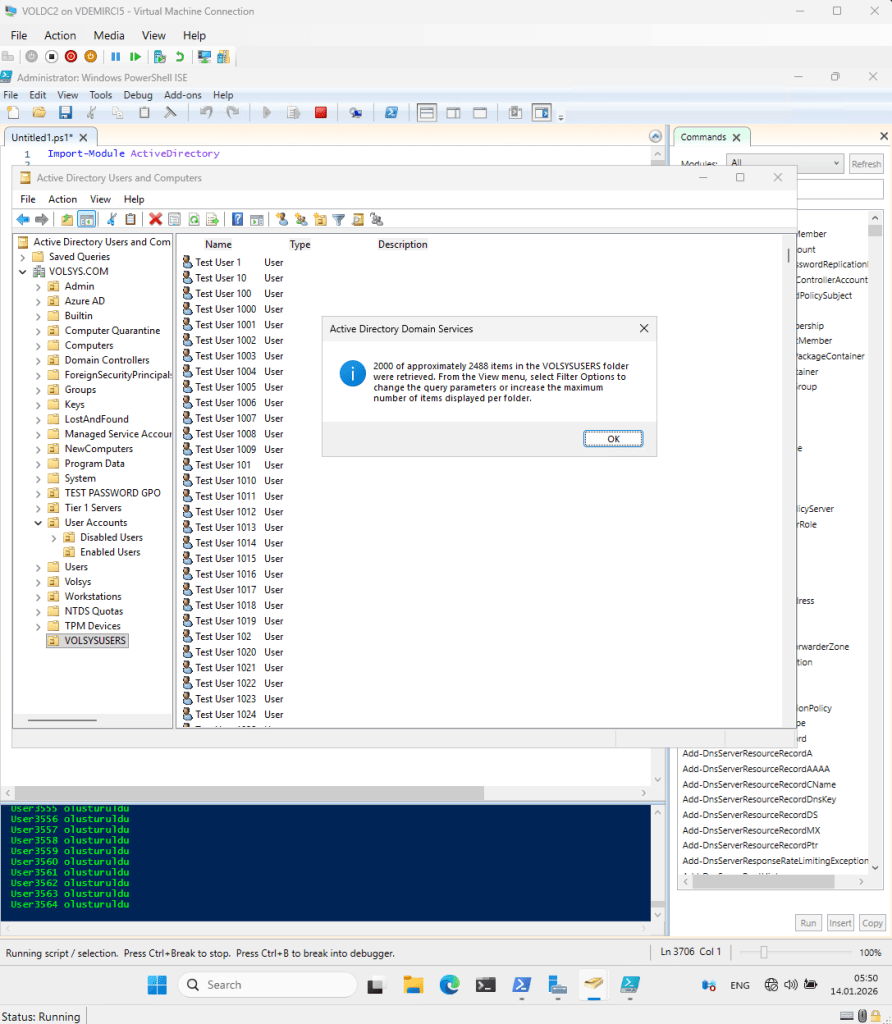Screen dimensions: 892x1024
Task: Open Microsoft Edge from the taskbar
Action: click(x=450, y=985)
